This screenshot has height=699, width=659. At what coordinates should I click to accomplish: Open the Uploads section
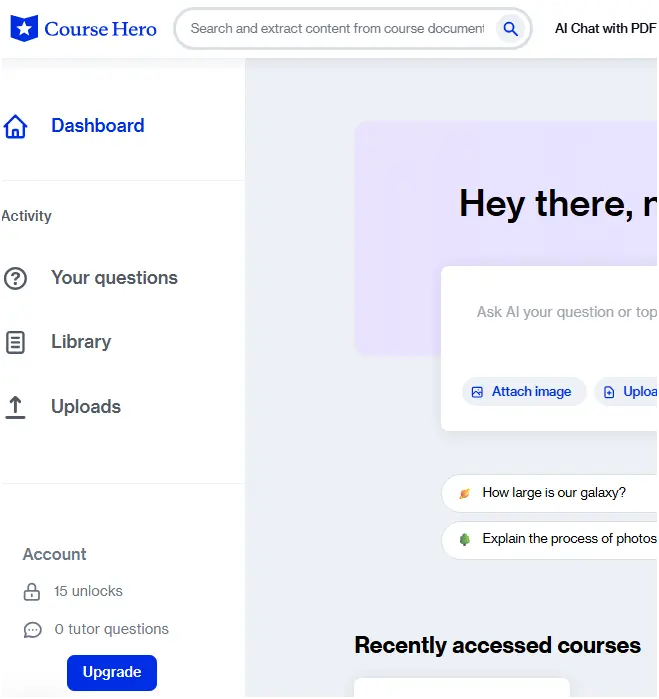point(86,407)
